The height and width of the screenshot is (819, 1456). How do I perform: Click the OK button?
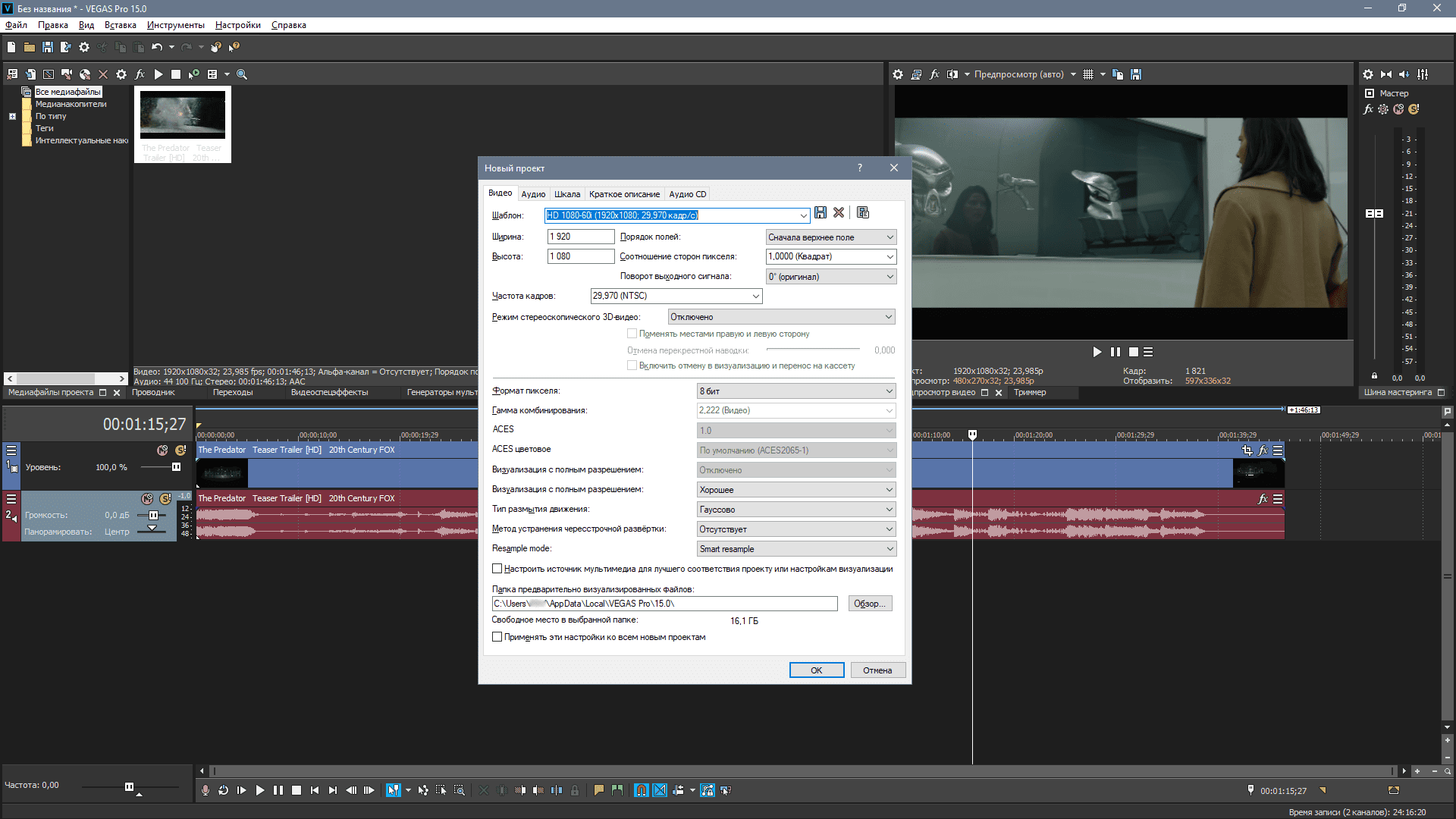(x=816, y=670)
